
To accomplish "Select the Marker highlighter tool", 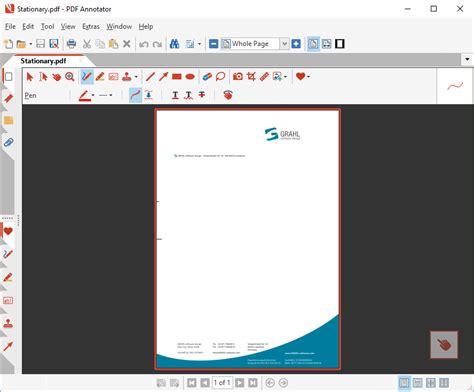I will click(100, 77).
